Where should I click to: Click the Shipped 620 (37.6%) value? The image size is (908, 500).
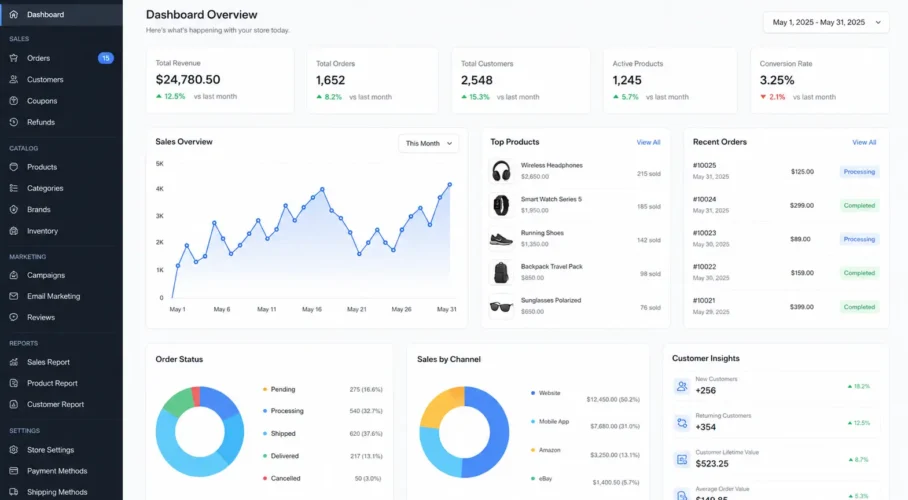[x=366, y=433]
